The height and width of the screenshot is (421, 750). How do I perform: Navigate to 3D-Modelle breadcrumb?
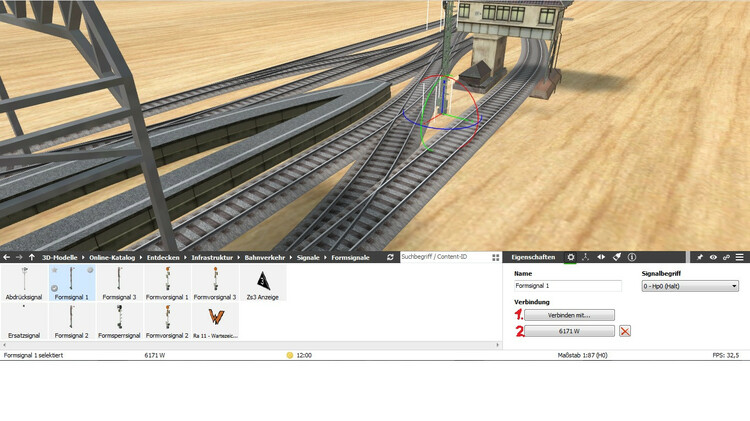coord(59,257)
